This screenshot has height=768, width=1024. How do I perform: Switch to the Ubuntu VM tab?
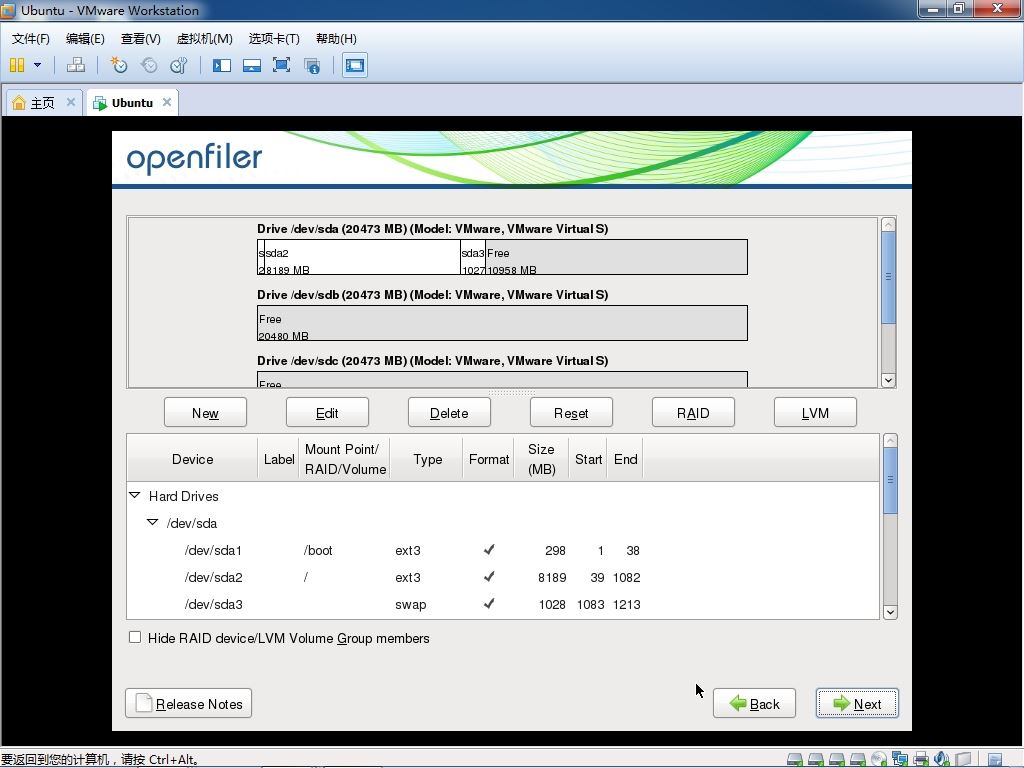pyautogui.click(x=132, y=103)
